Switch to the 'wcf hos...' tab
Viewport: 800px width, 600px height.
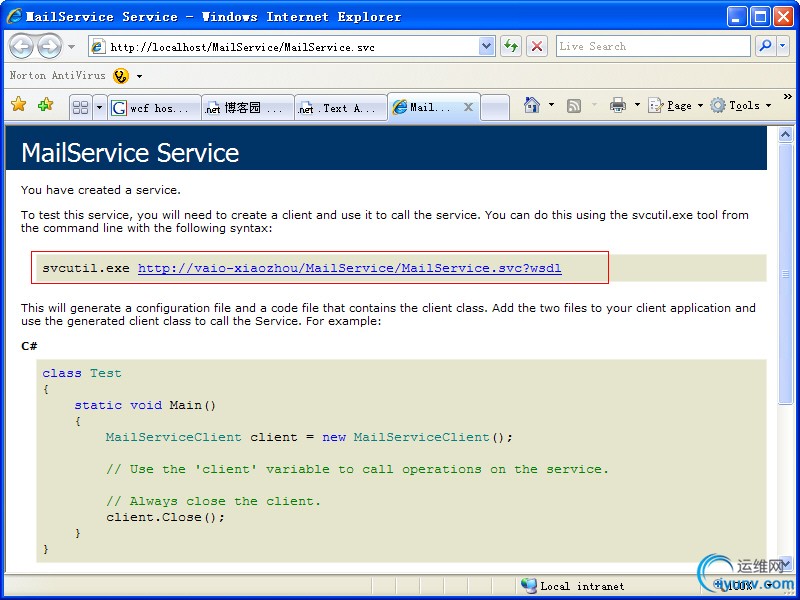154,108
